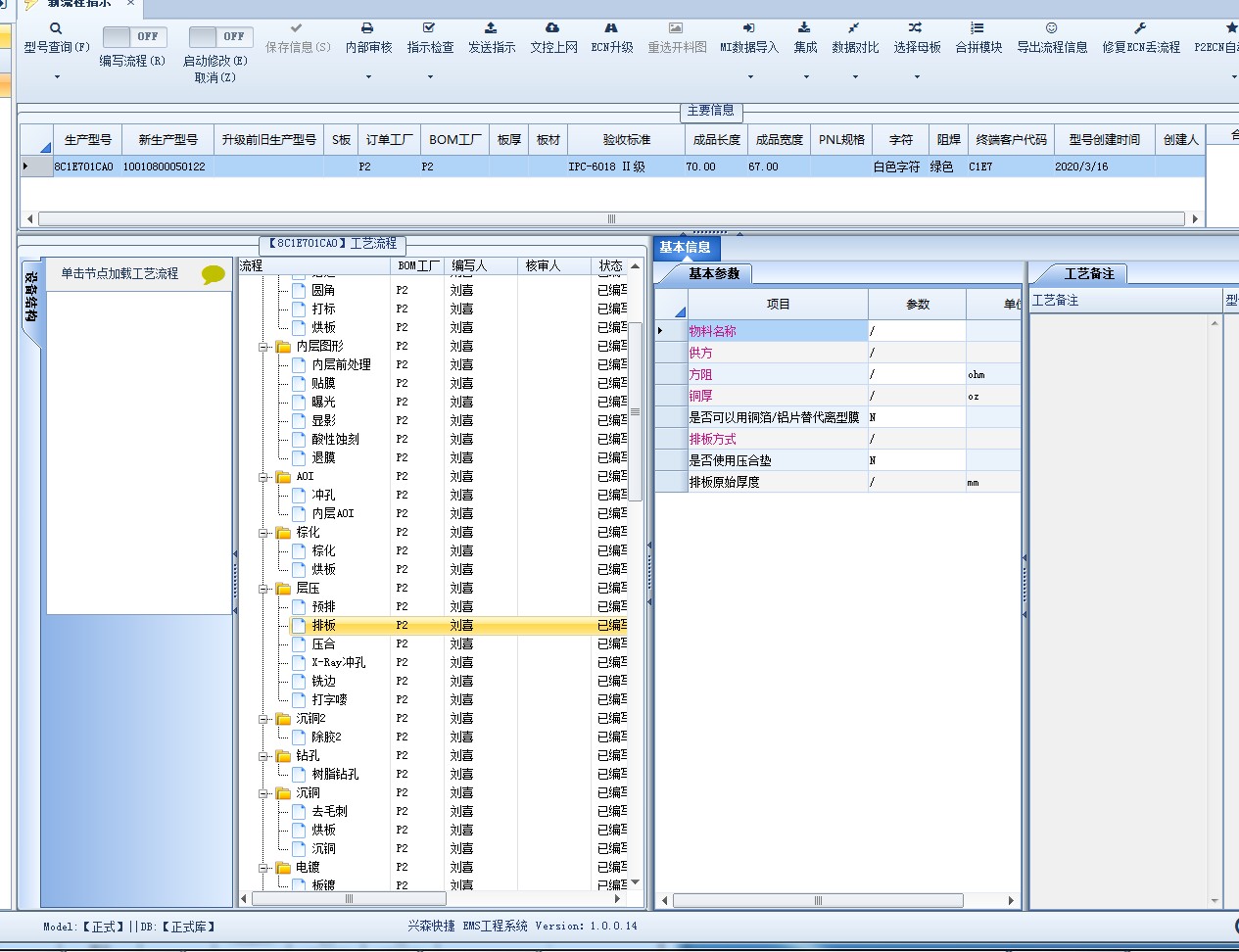Click the 是否使用压合垫 value cell
The image size is (1239, 952).
coord(917,460)
